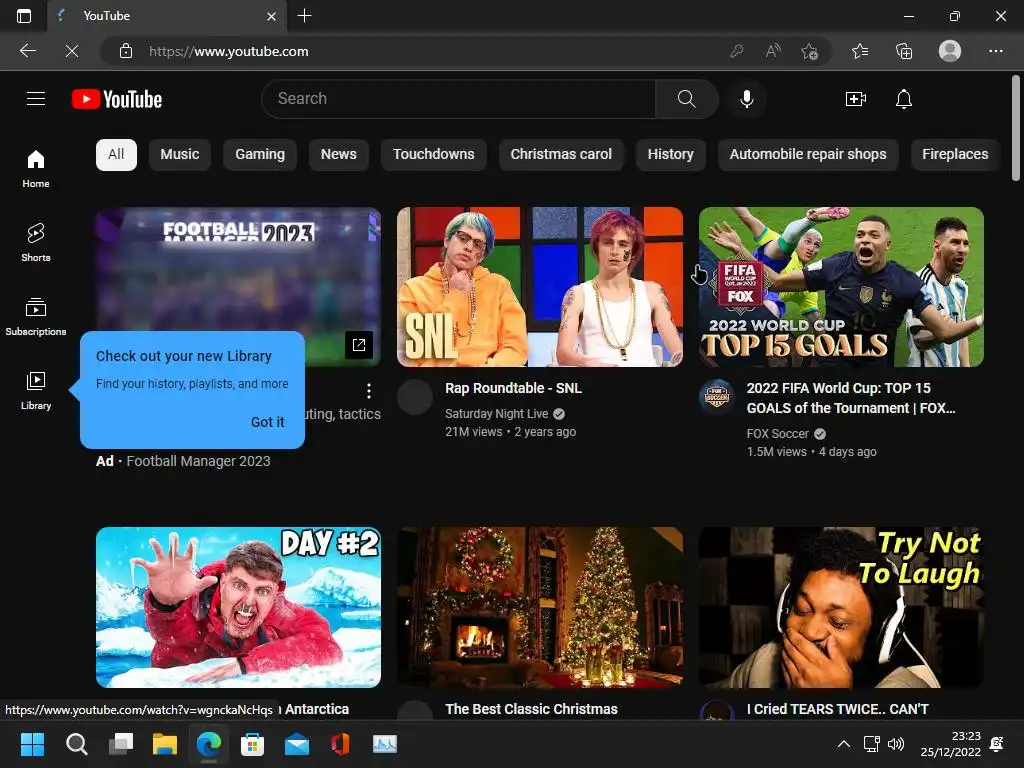
Task: Click the YouTube logo
Action: click(117, 99)
